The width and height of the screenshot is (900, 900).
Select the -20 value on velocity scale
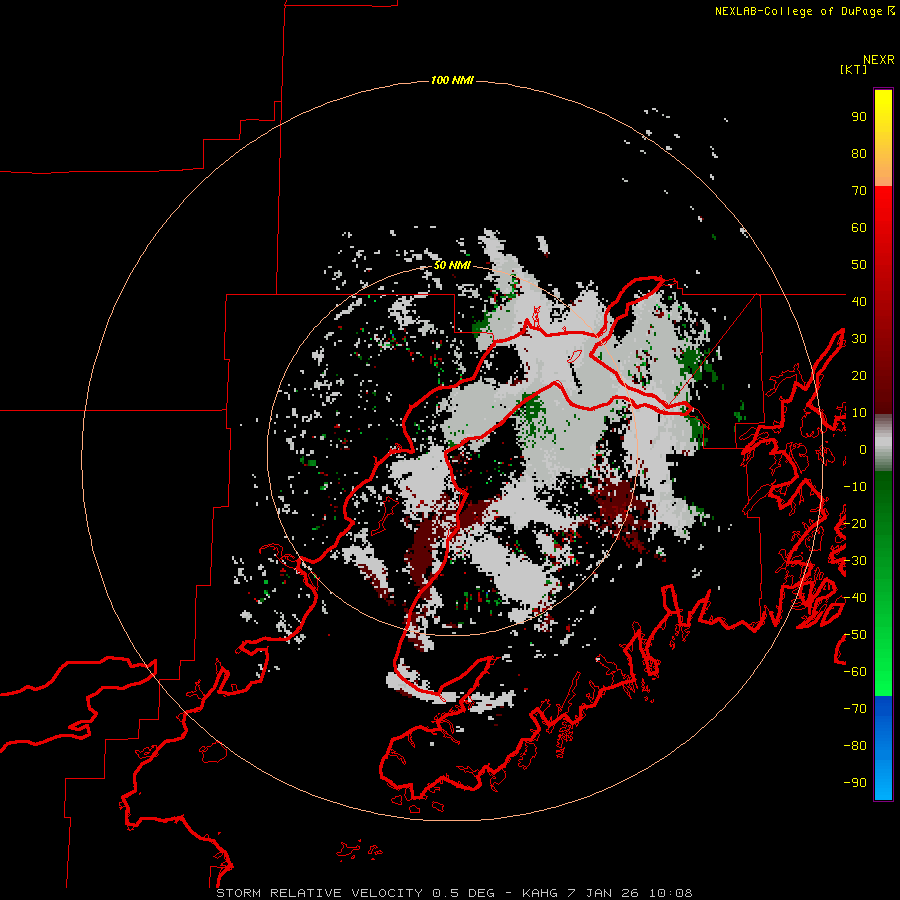pyautogui.click(x=855, y=523)
